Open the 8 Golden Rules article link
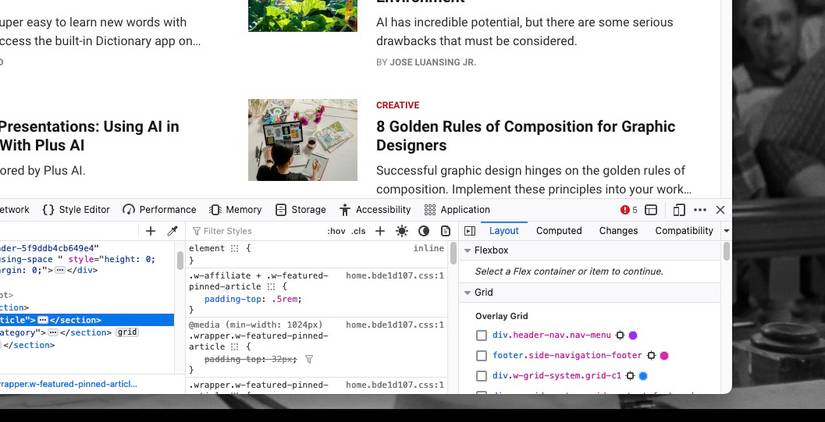Viewport: 825px width, 422px height. coord(526,136)
